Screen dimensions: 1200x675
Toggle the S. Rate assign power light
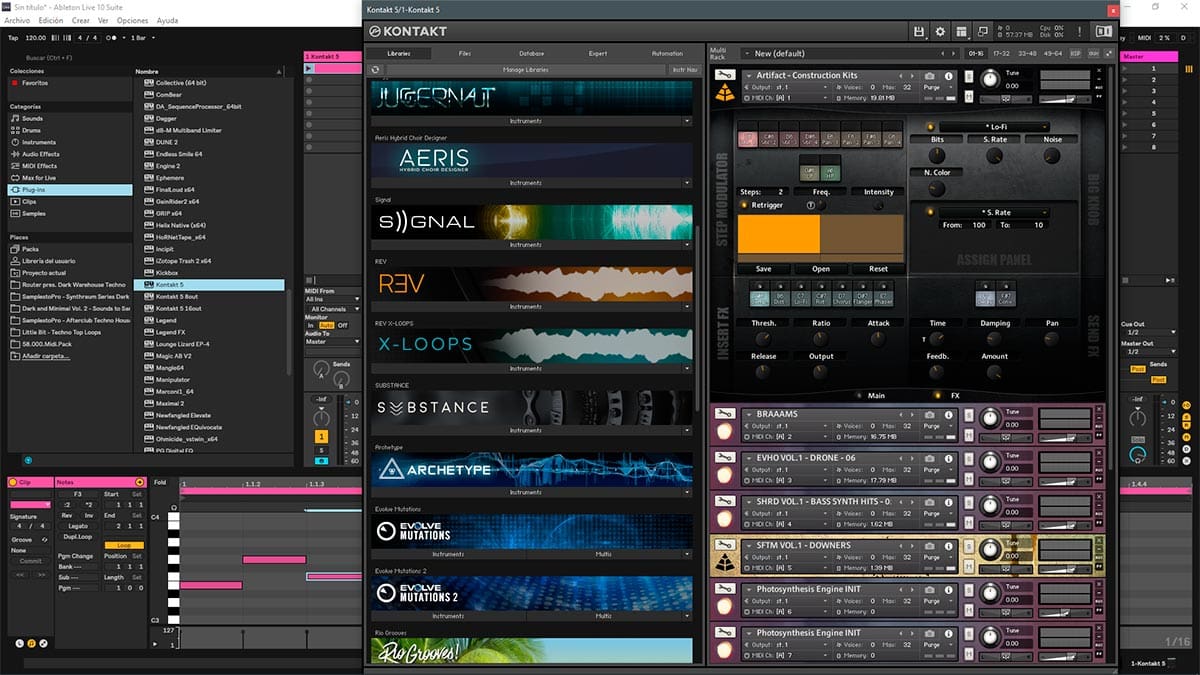(x=929, y=212)
